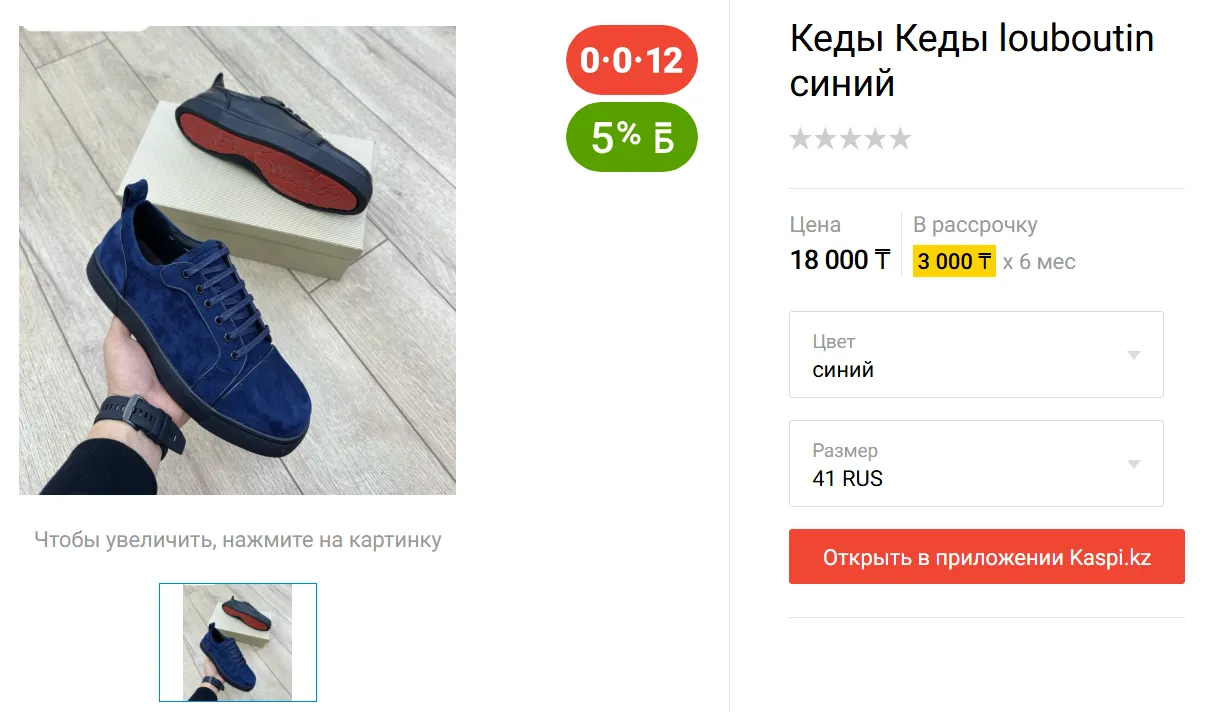Click the yellow 3 000 ₸ installment amount
1207x712 pixels.
point(954,261)
